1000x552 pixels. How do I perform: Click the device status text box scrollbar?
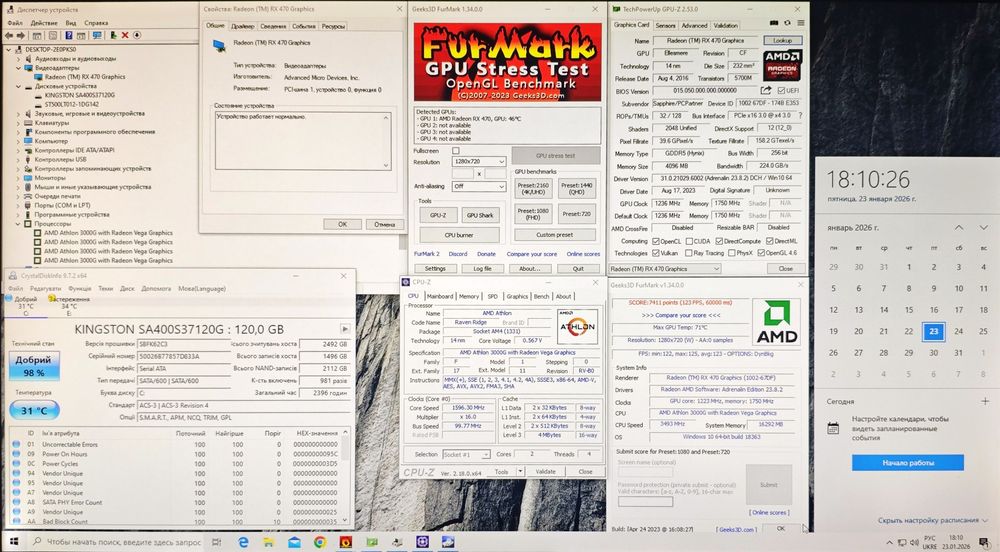tap(386, 142)
